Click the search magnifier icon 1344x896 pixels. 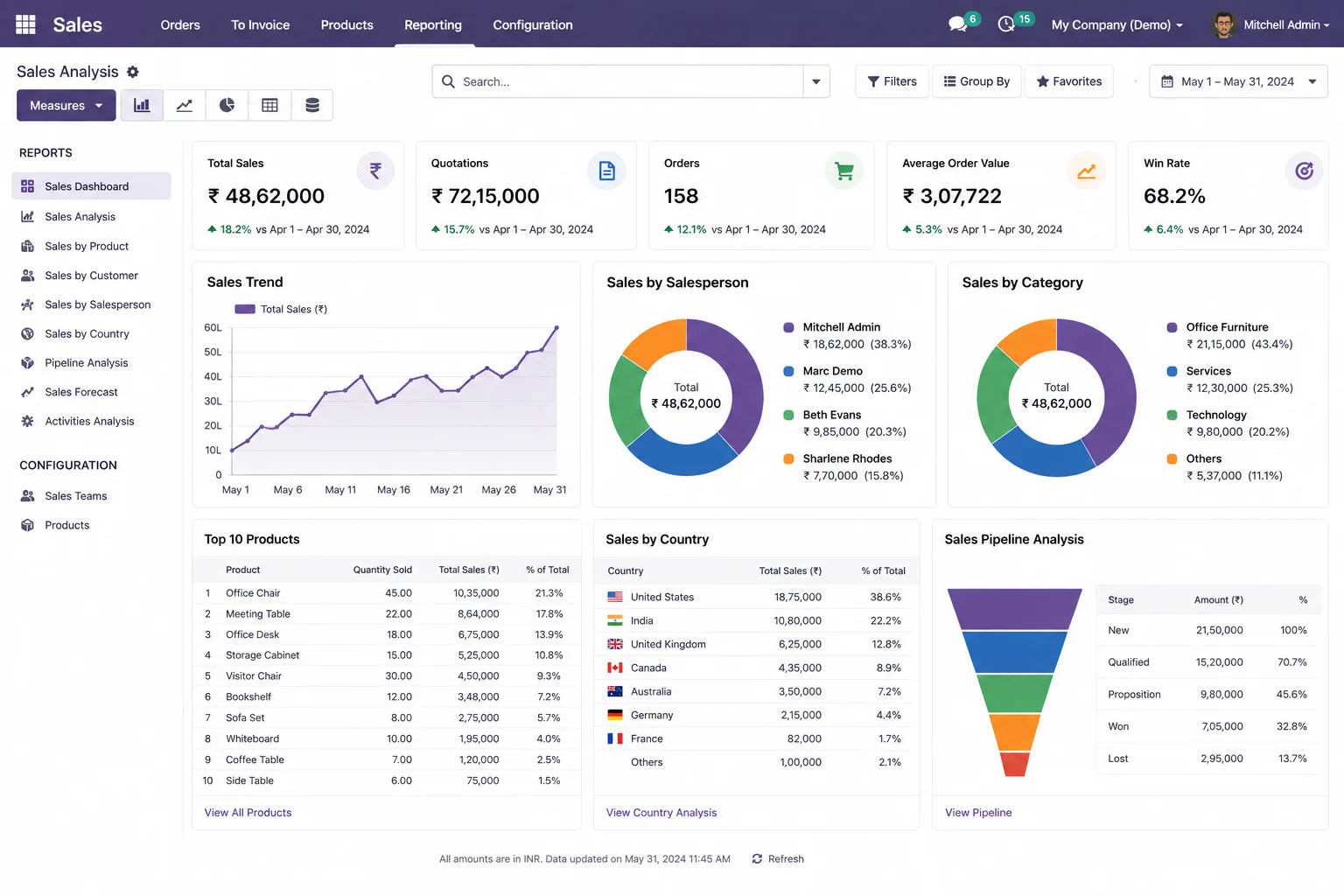pos(448,81)
